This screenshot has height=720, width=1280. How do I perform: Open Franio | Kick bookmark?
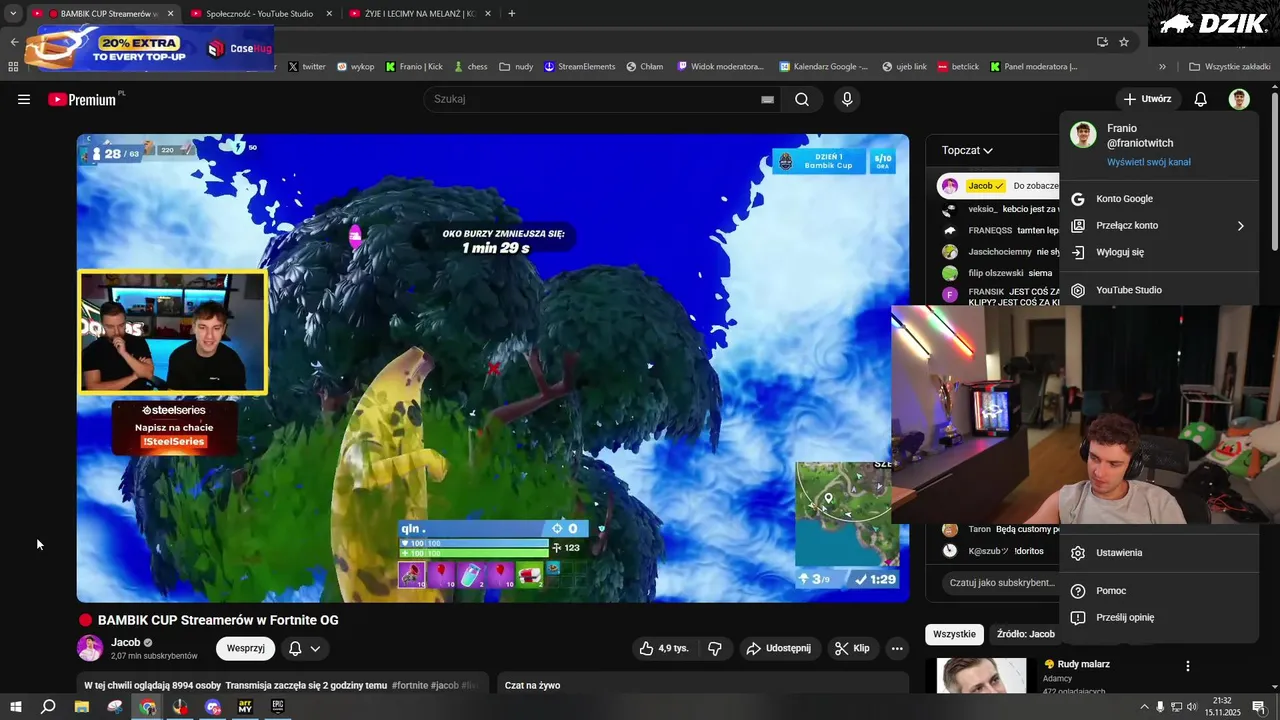pyautogui.click(x=414, y=67)
